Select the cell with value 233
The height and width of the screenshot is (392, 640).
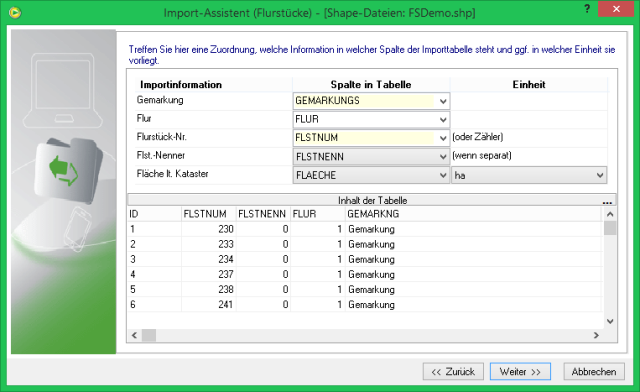click(x=209, y=244)
